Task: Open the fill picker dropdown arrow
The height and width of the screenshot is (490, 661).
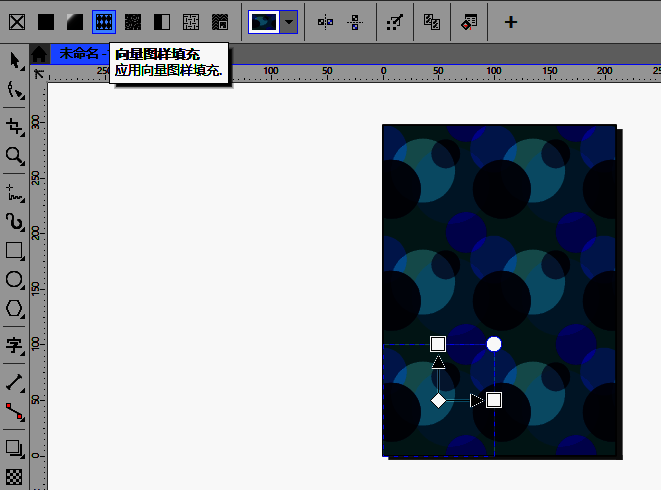Action: click(289, 21)
